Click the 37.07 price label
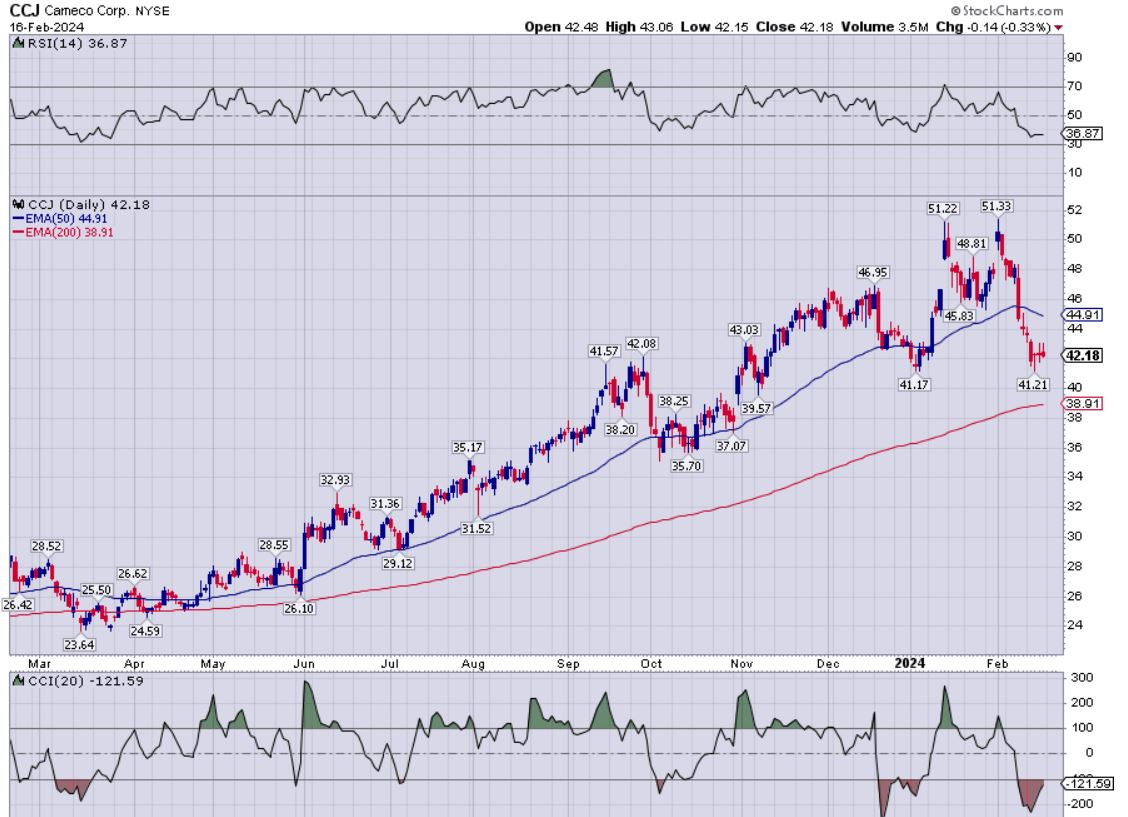 (x=731, y=446)
